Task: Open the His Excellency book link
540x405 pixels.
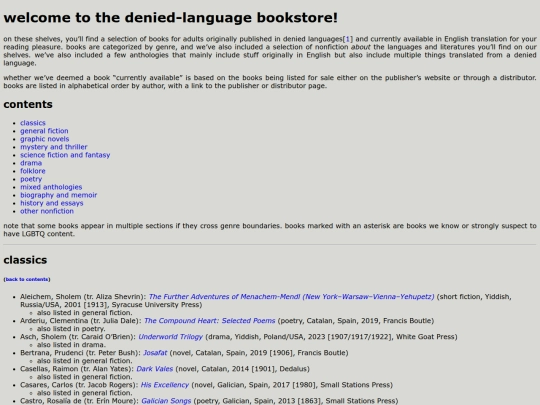Action: (165, 385)
